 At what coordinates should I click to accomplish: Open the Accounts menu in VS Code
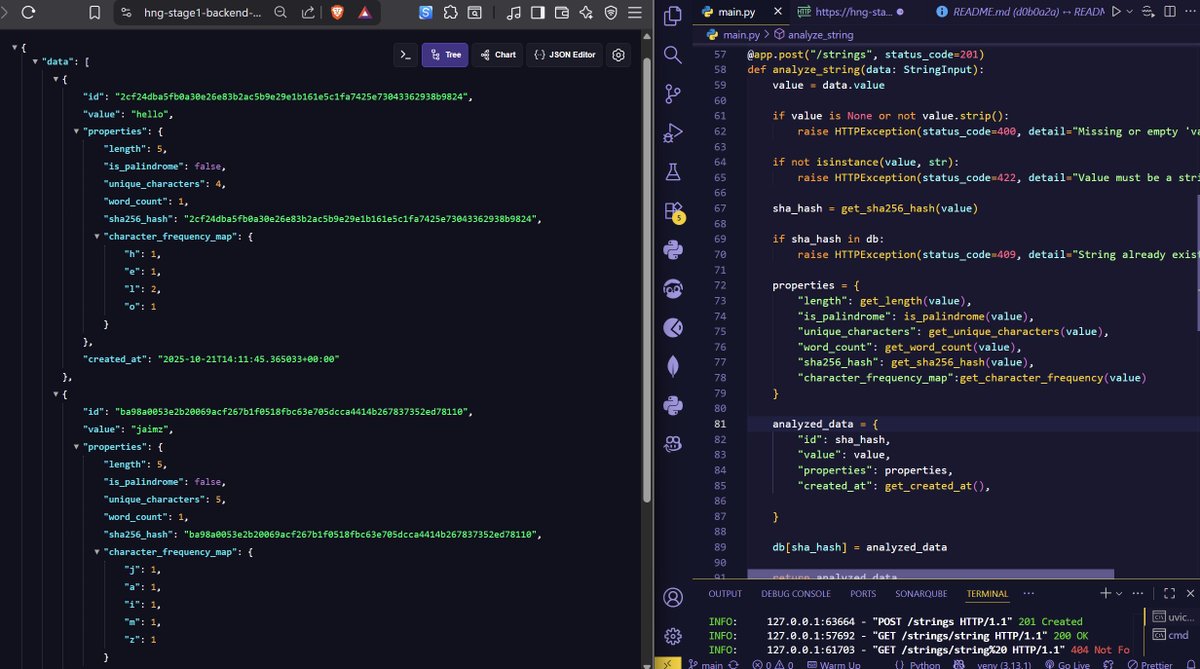673,597
